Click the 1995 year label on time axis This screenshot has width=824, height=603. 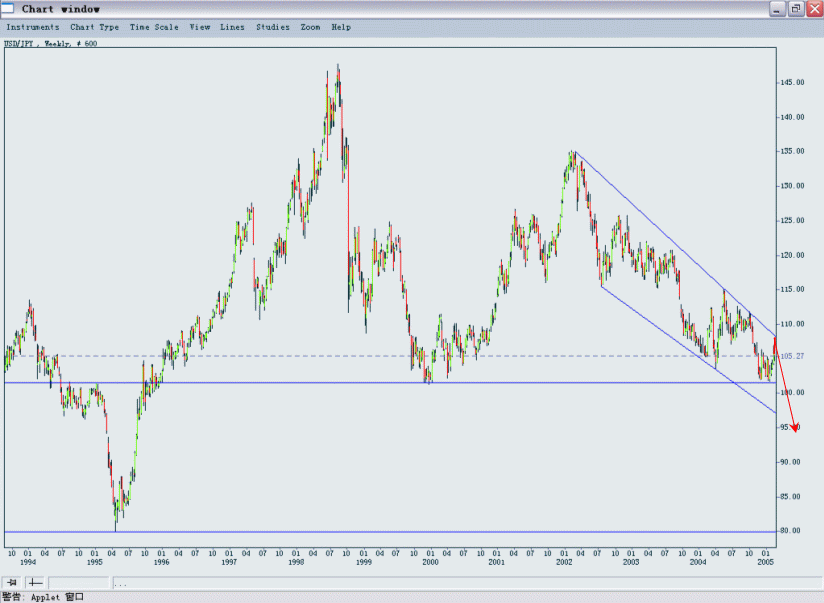(x=95, y=563)
